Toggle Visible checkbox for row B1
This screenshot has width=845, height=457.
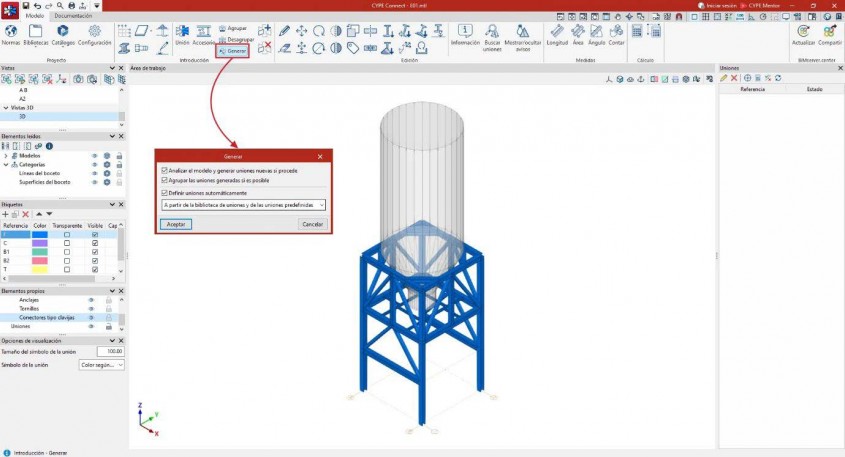pyautogui.click(x=95, y=252)
